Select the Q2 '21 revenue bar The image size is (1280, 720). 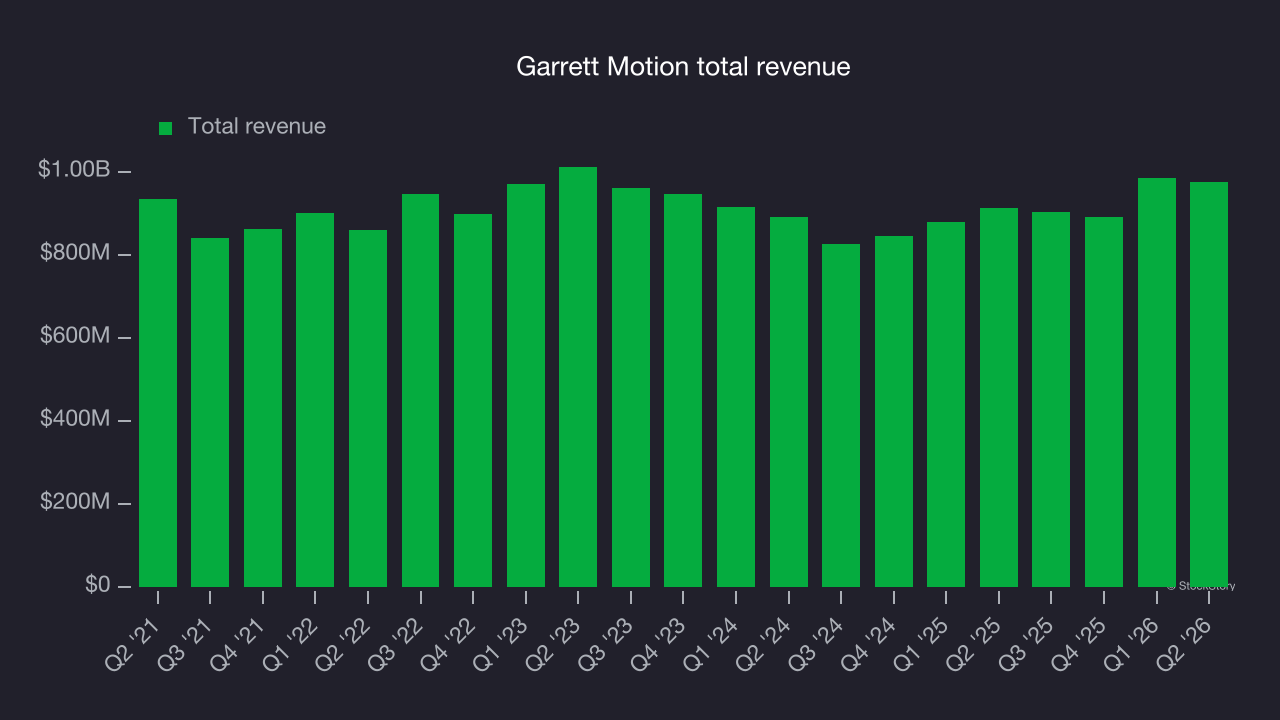tap(158, 393)
